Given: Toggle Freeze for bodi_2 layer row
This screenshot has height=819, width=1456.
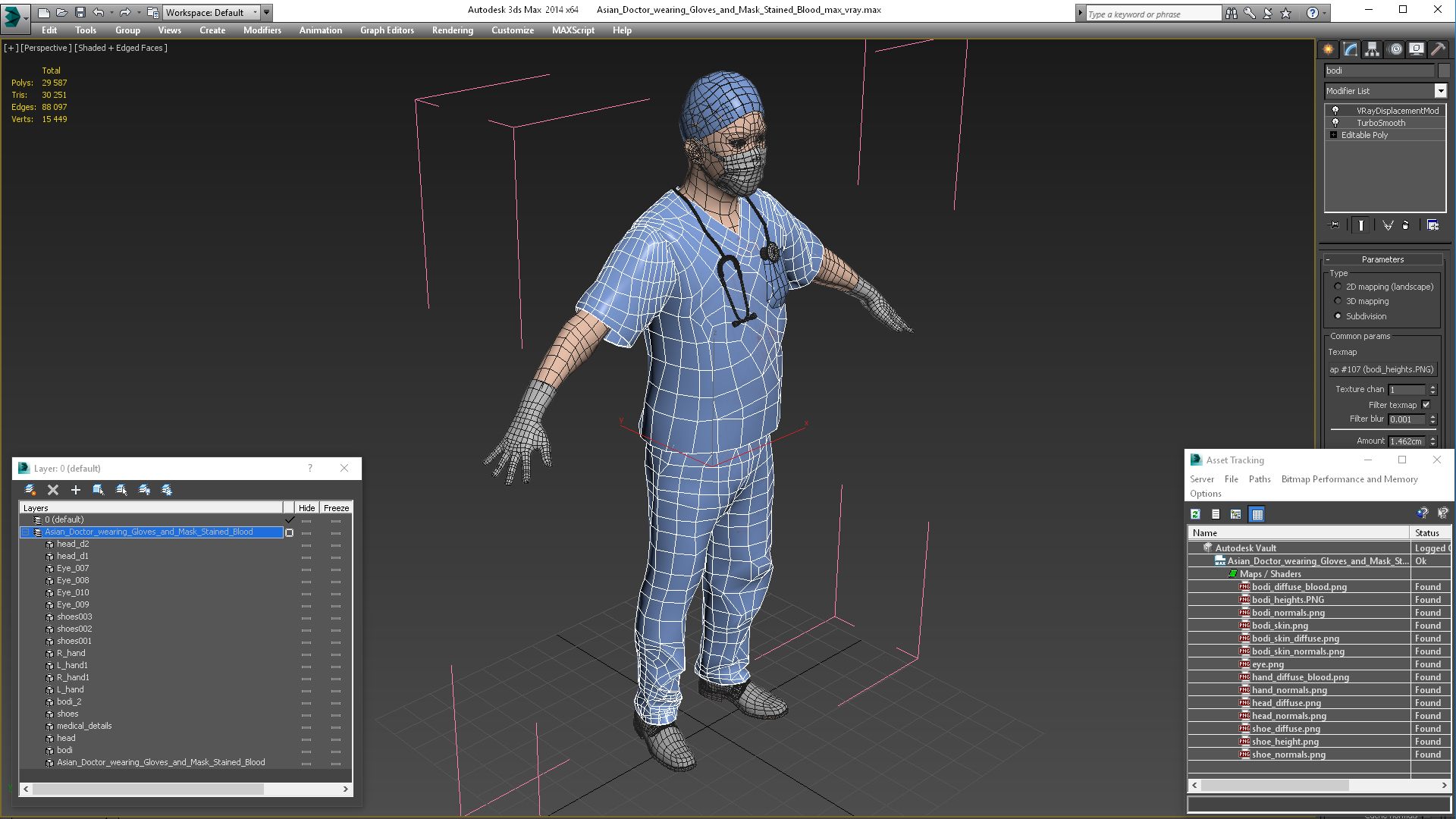Looking at the screenshot, I should coord(336,702).
